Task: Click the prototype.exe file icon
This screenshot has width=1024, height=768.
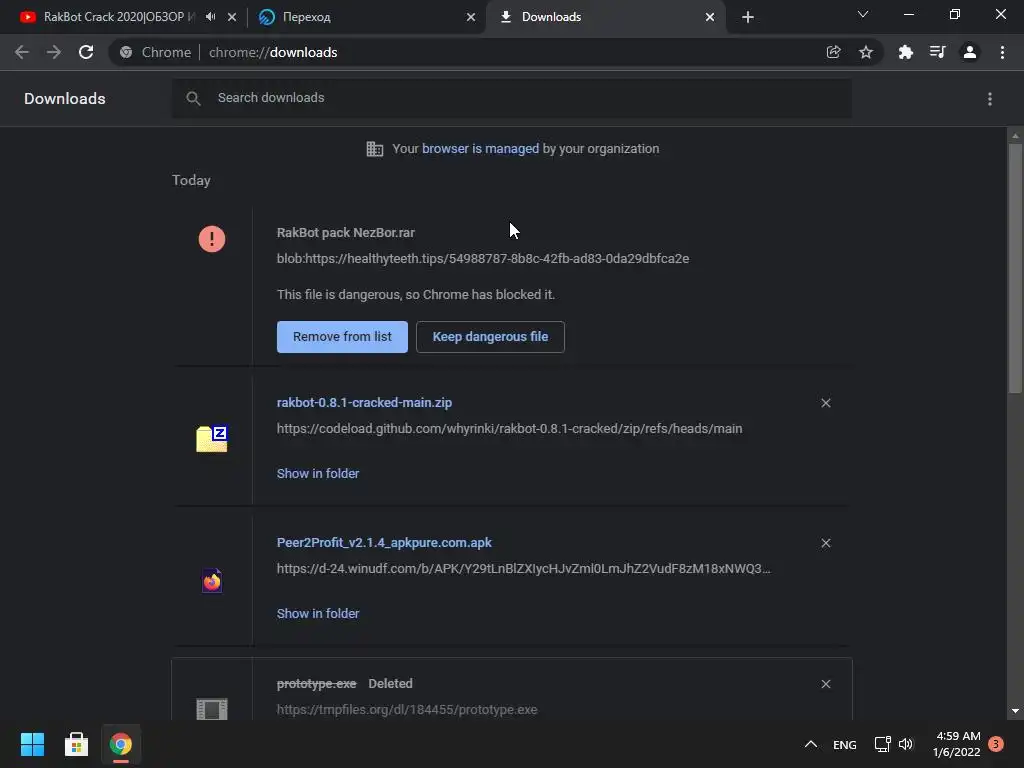Action: tap(212, 709)
